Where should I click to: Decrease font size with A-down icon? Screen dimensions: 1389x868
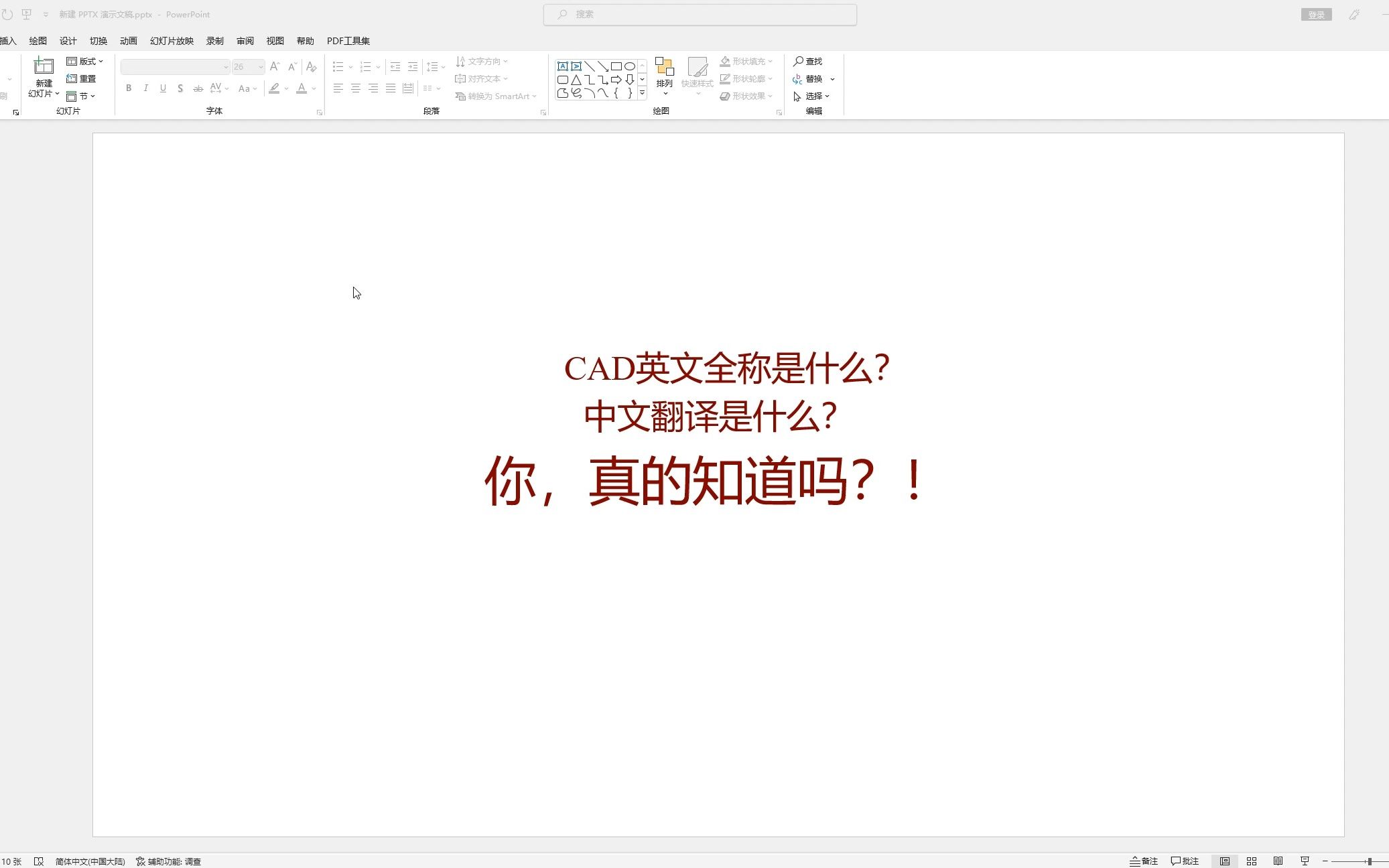[292, 66]
